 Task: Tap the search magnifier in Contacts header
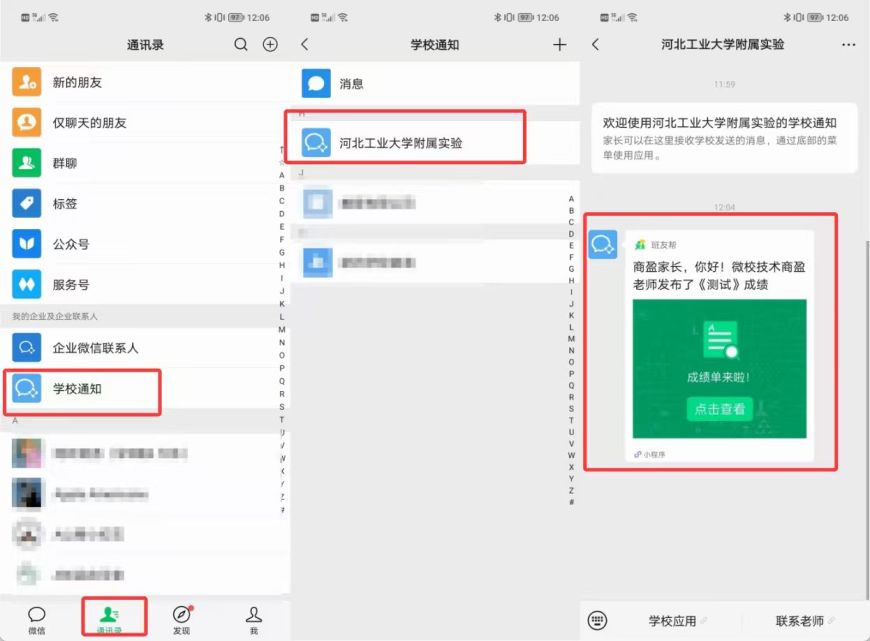[240, 45]
